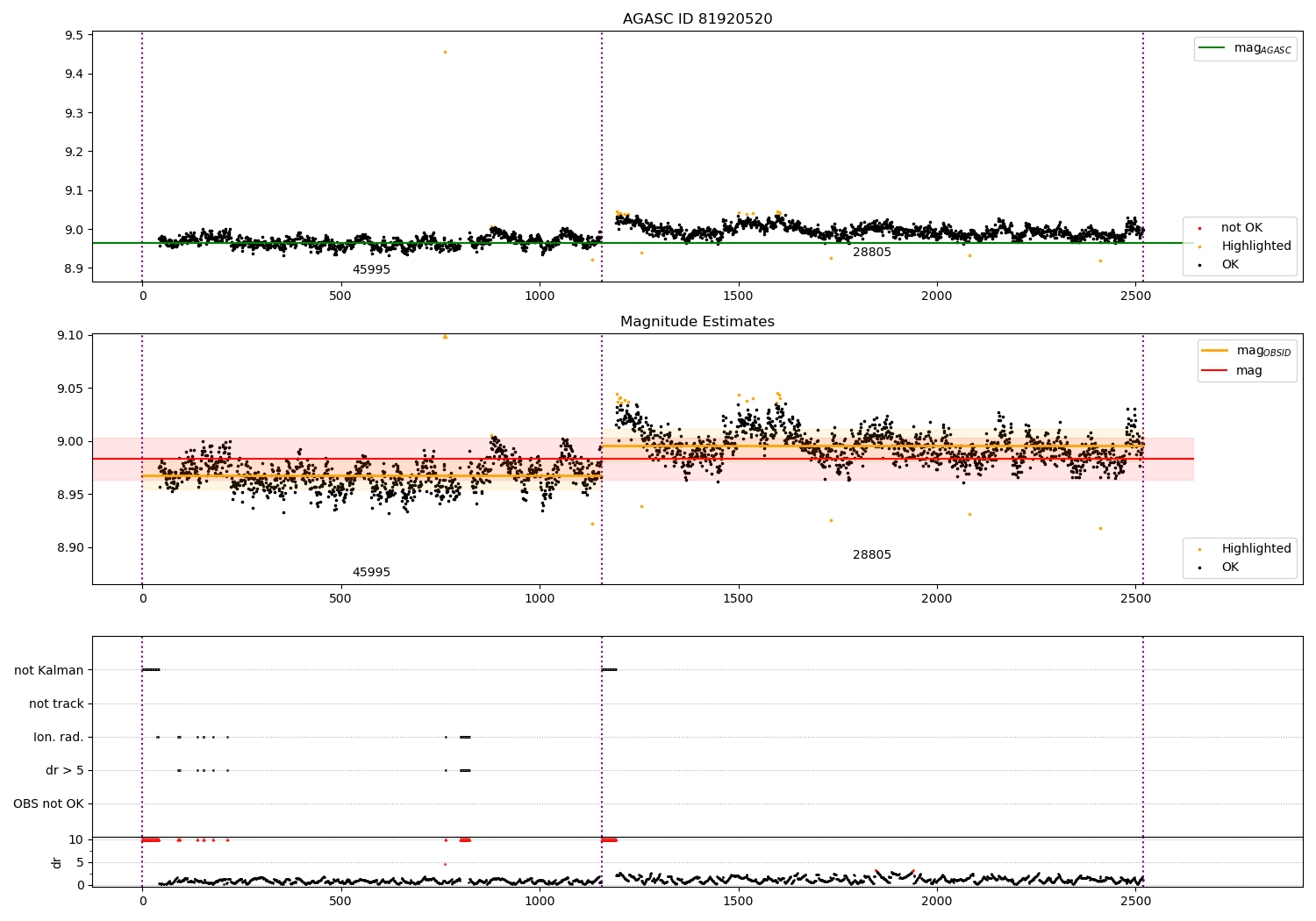Click the obsid label '28805' in the middle plot
Screen dimensions: 1316x921
click(872, 555)
